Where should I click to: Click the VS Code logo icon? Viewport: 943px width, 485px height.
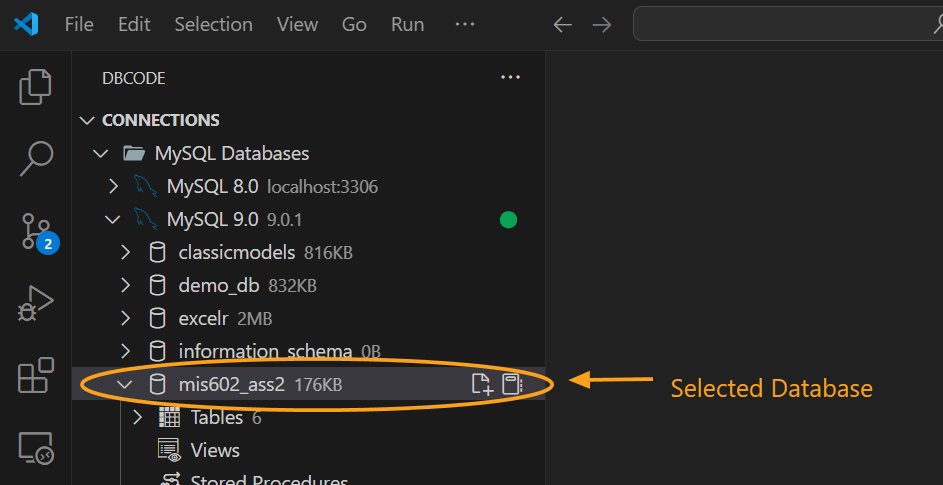(x=26, y=24)
